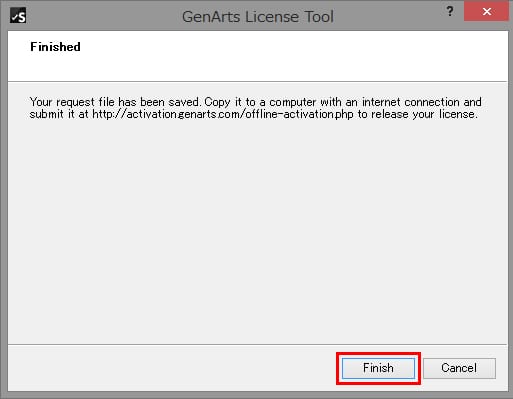Image resolution: width=513 pixels, height=399 pixels.
Task: Click the word 'Copy' in the instructions
Action: click(217, 102)
